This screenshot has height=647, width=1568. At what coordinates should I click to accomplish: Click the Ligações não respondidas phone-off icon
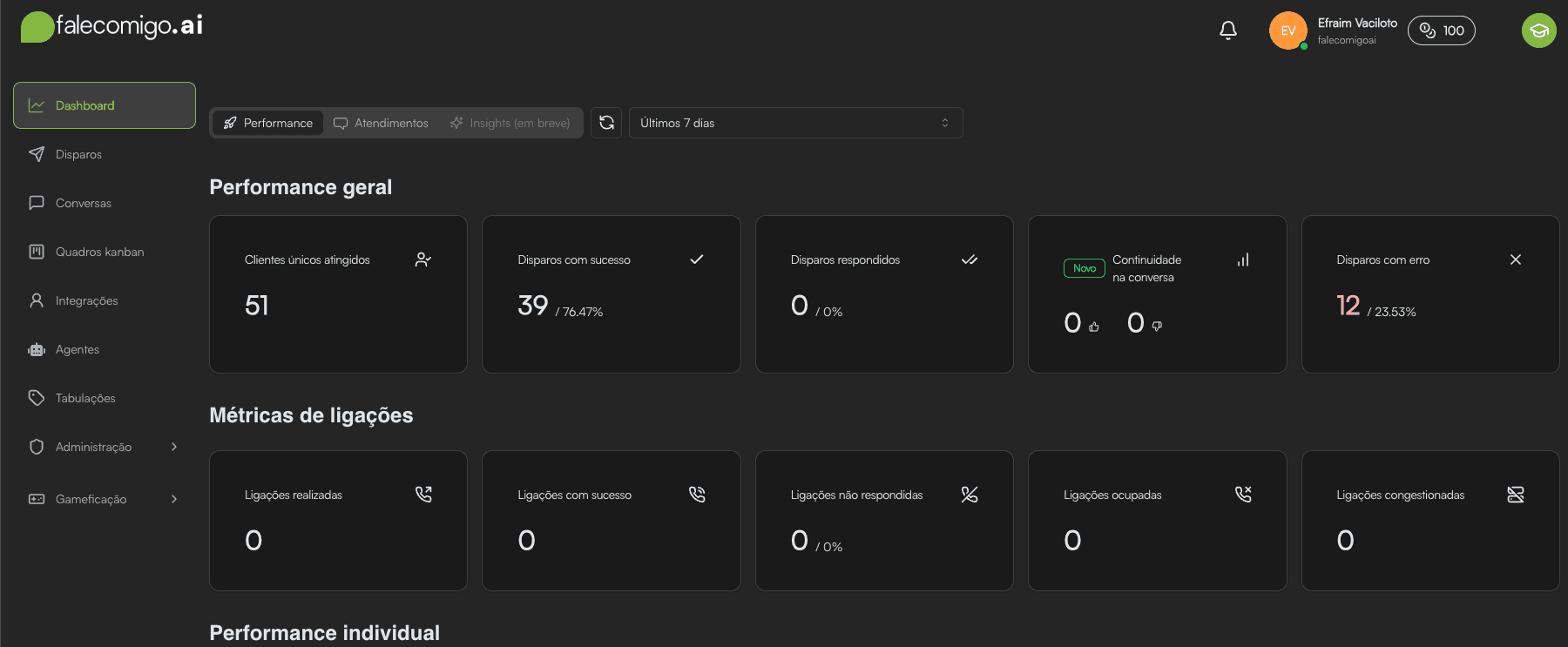(x=970, y=495)
